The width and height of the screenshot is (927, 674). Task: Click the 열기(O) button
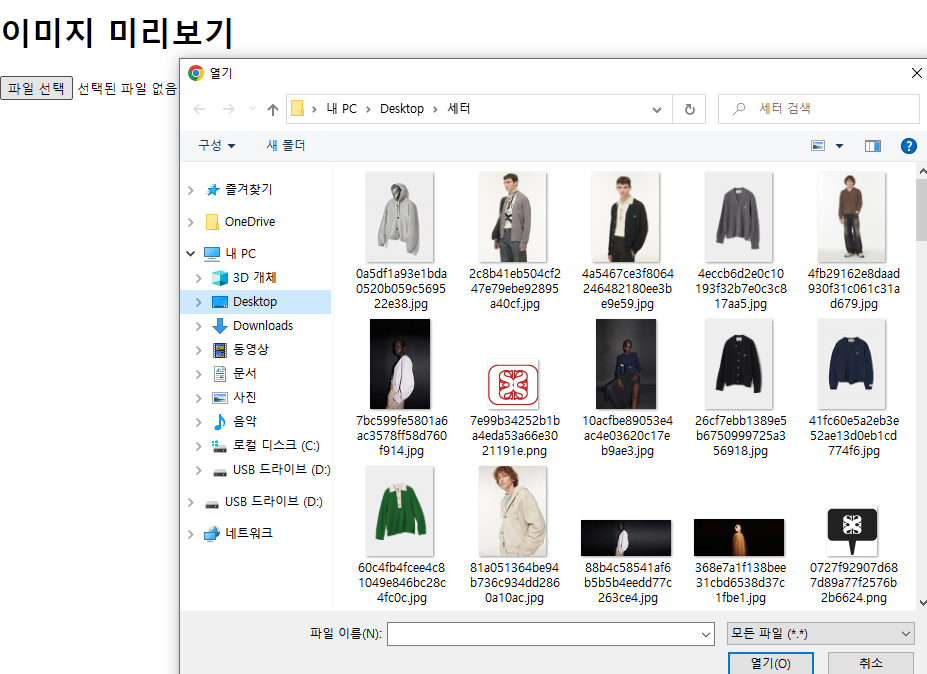point(771,663)
